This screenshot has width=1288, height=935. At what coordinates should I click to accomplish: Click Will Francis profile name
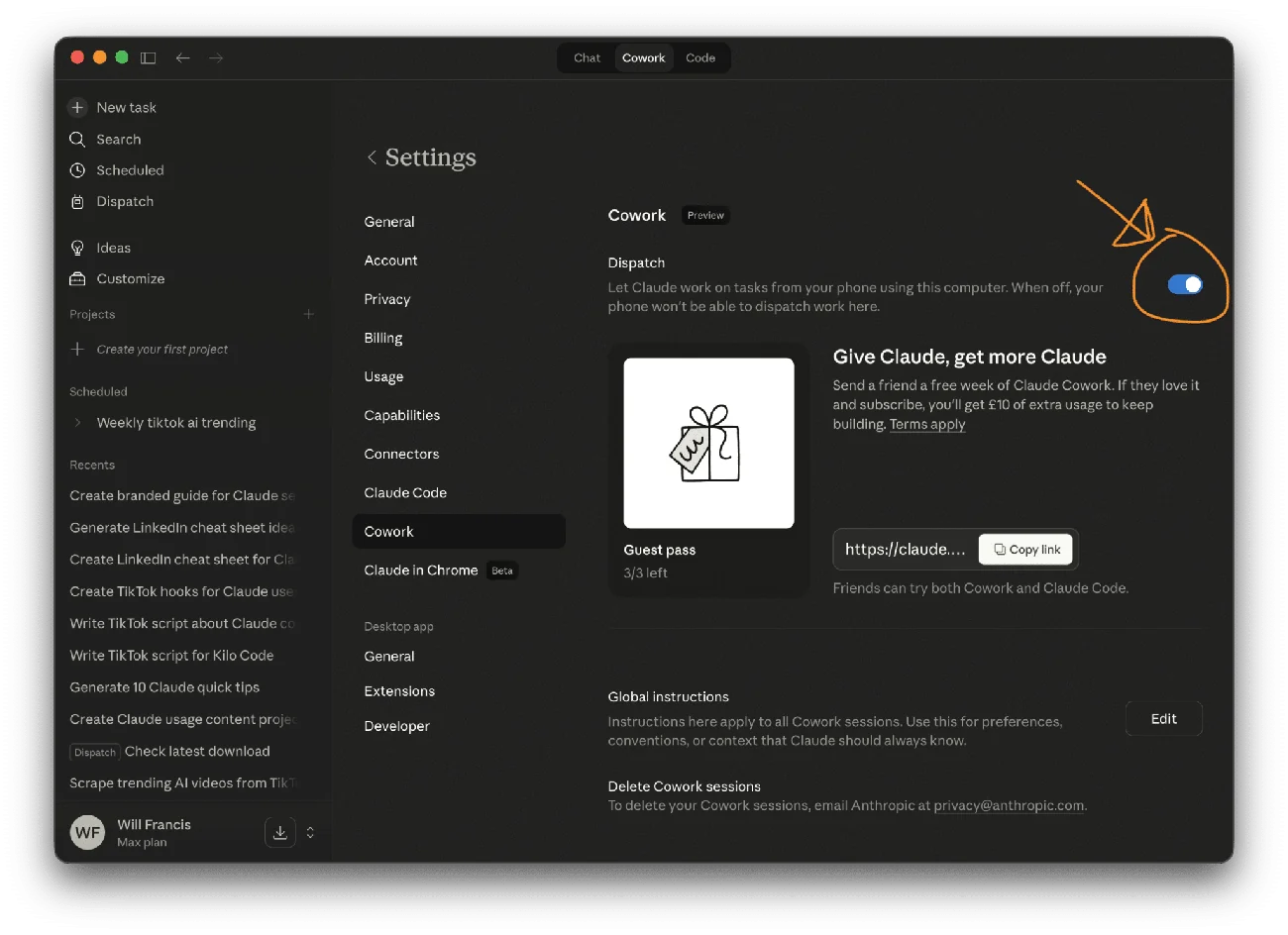point(154,824)
